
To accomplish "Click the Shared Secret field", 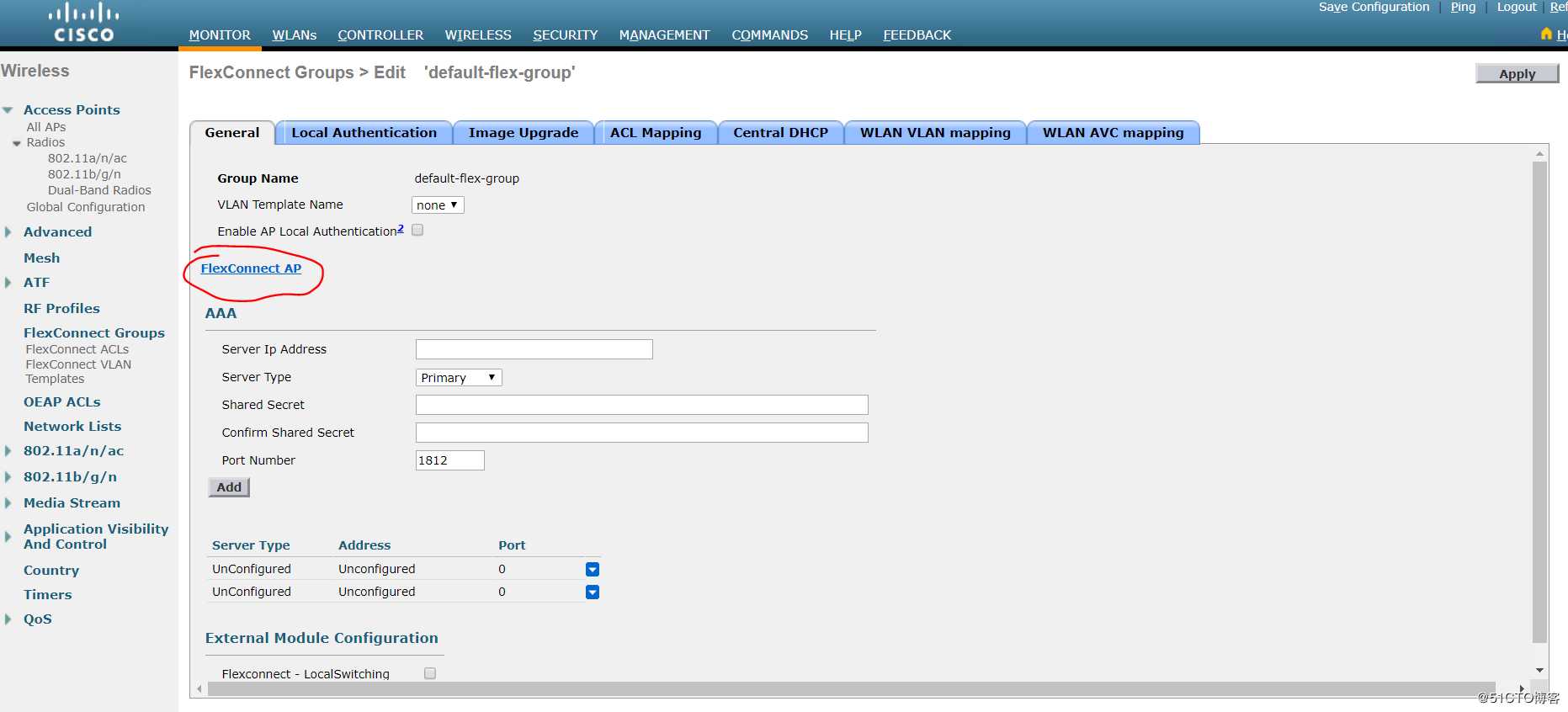I will click(642, 405).
